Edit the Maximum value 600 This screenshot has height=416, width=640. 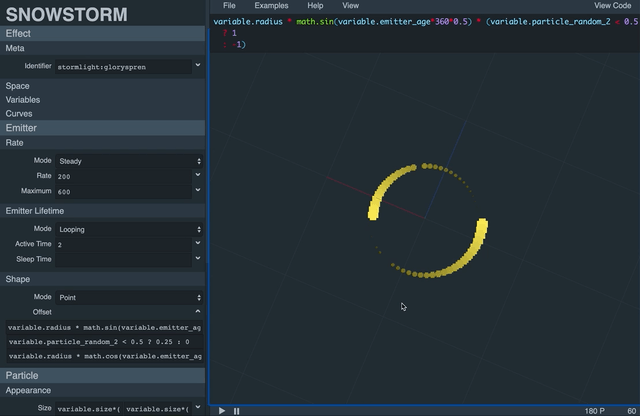click(x=123, y=191)
